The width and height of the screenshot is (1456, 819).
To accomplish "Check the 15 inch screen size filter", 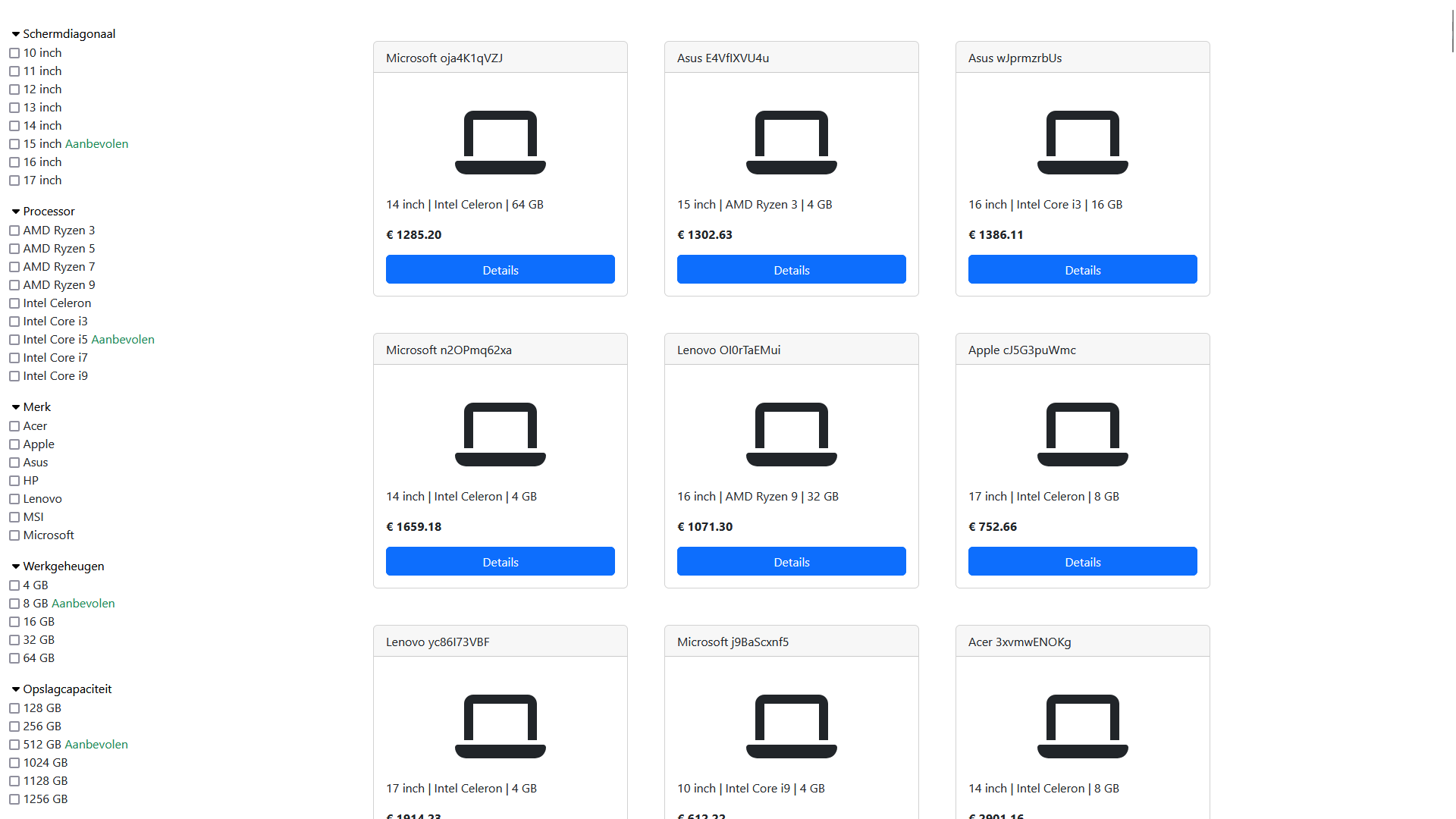I will 14,144.
